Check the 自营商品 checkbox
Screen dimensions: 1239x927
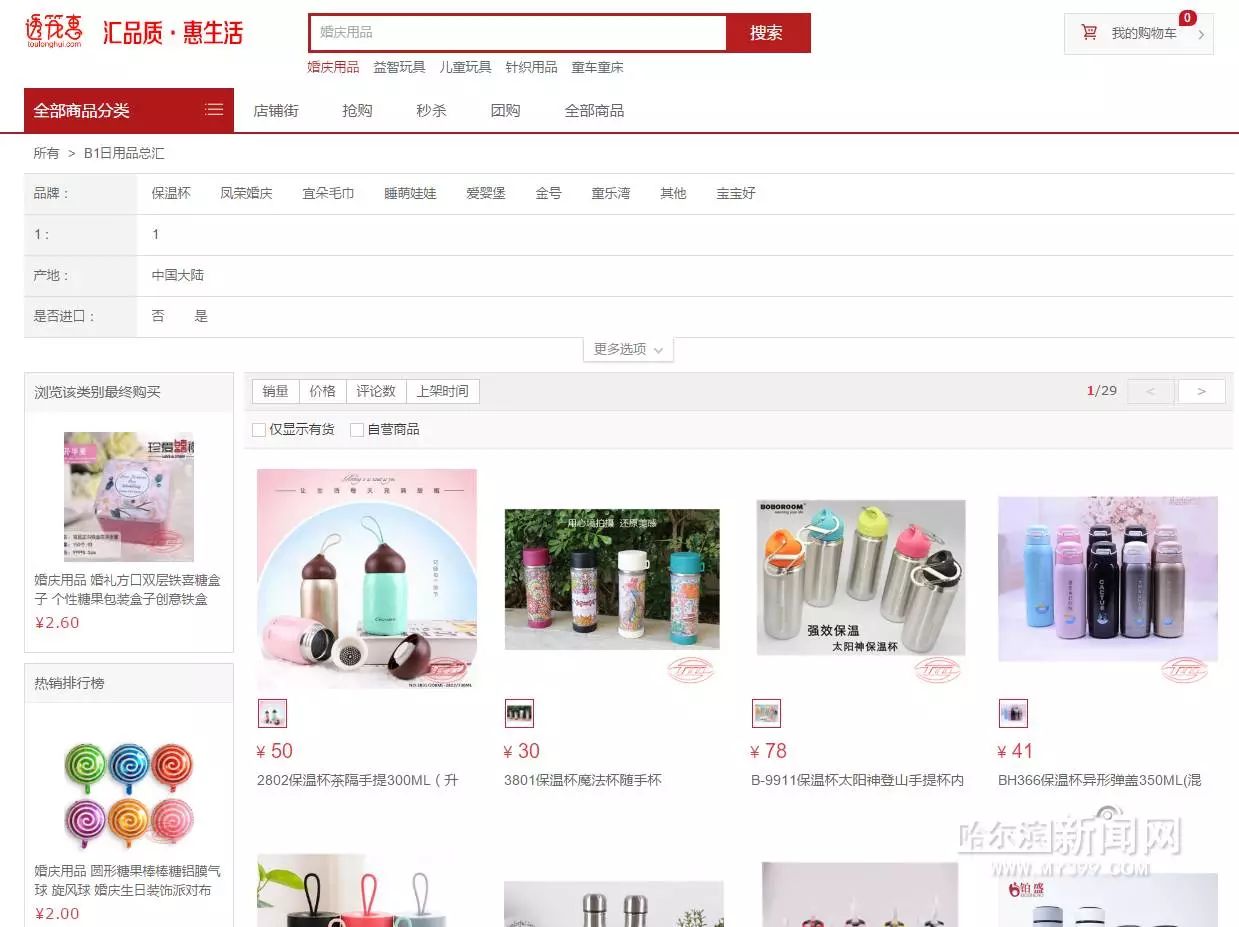click(x=357, y=428)
